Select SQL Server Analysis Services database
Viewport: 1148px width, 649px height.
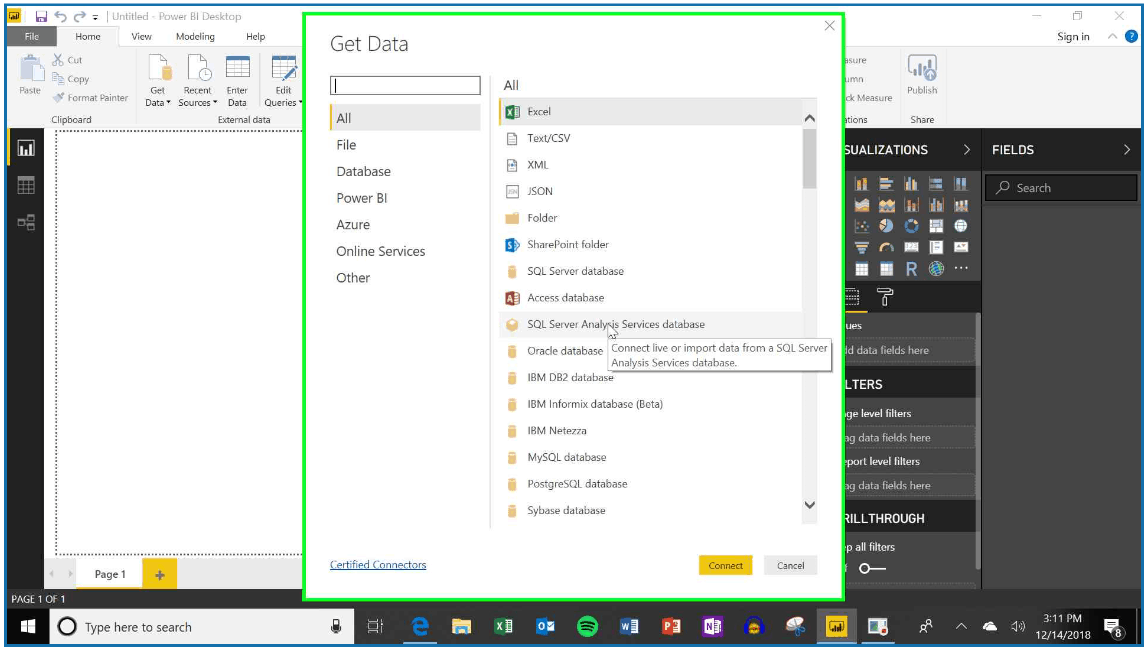point(651,324)
